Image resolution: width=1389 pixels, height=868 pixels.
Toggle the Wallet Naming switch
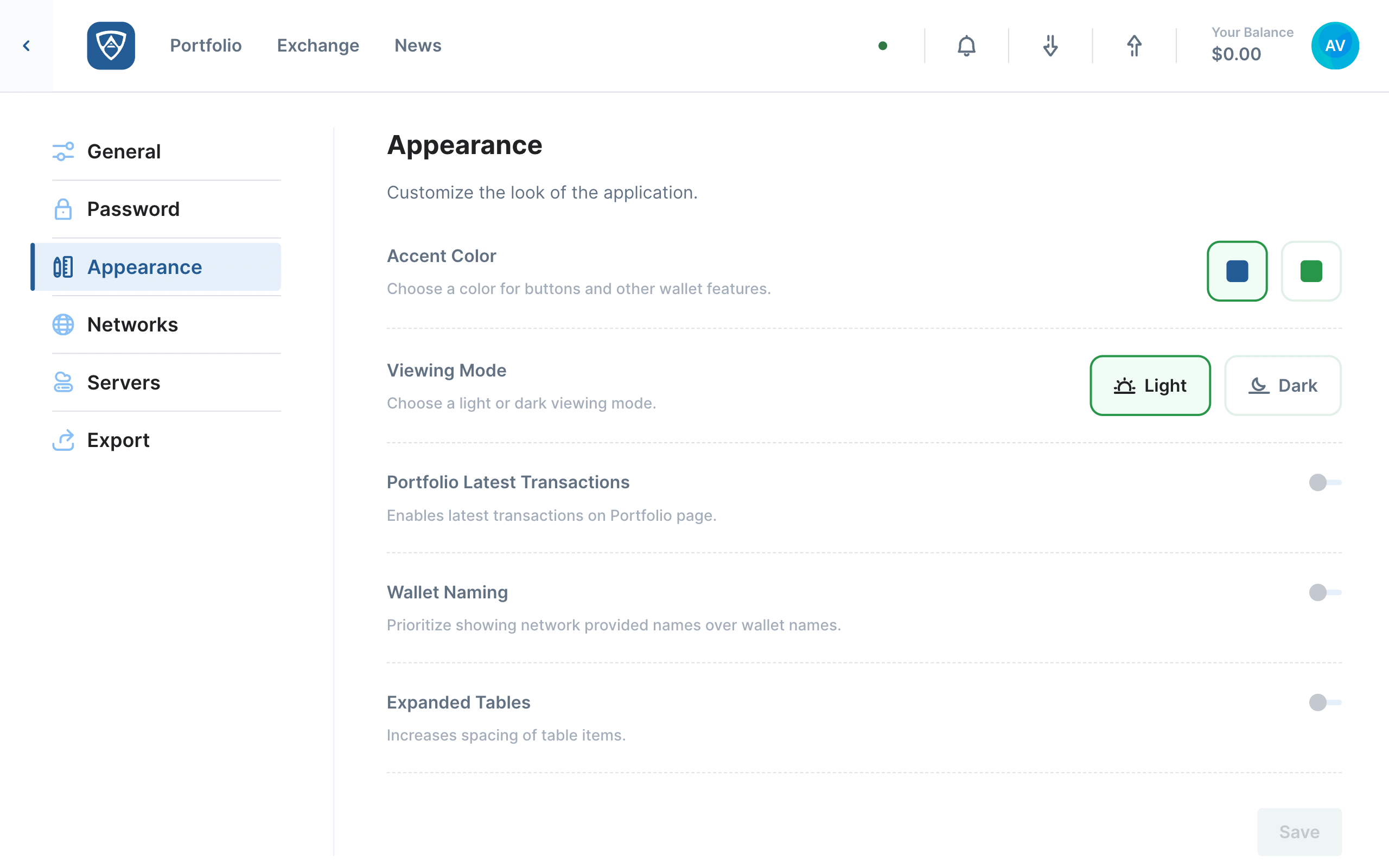(1325, 592)
